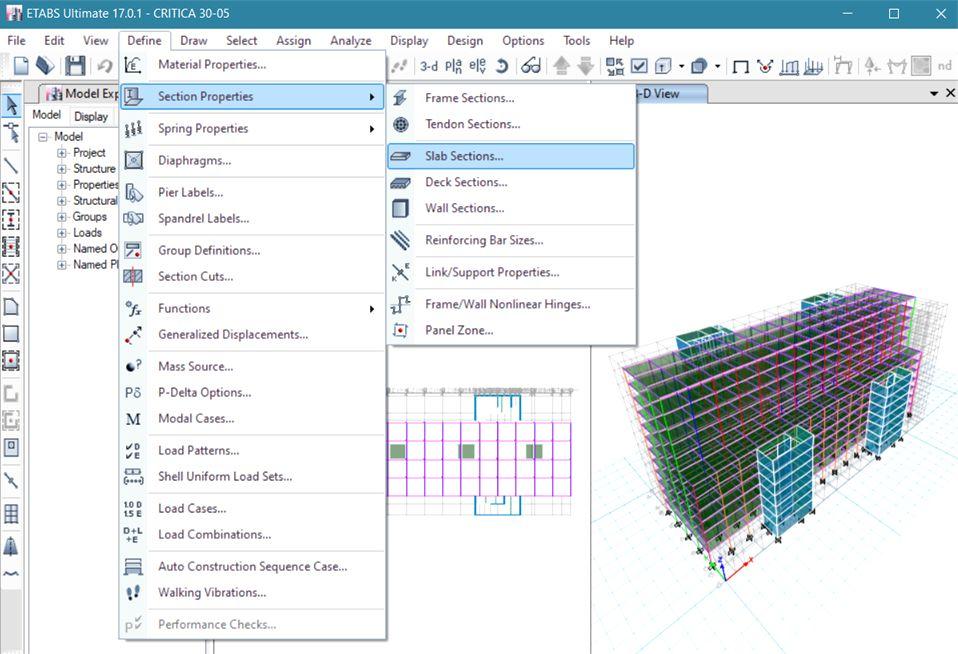Set default 3-d view icon
Image resolution: width=958 pixels, height=654 pixels.
point(428,66)
